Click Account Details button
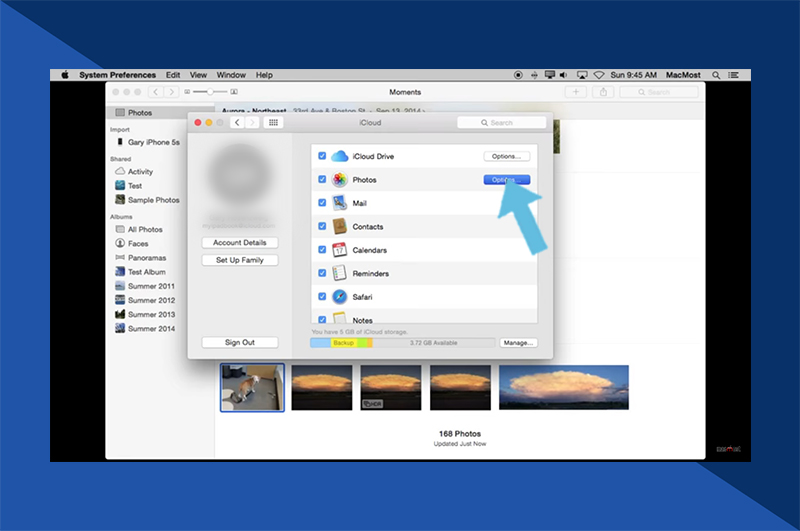 (240, 243)
